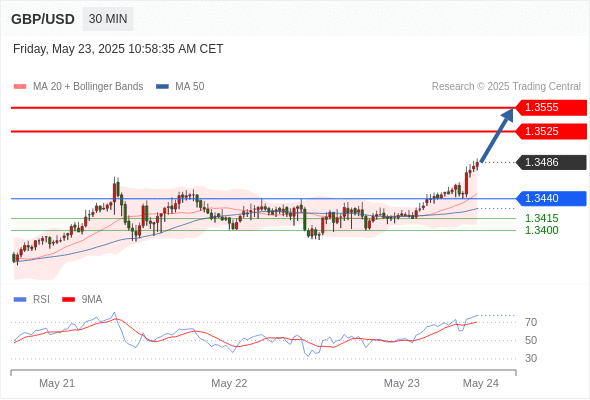The width and height of the screenshot is (590, 400).
Task: Click the May 23 date axis label
Action: (x=401, y=383)
